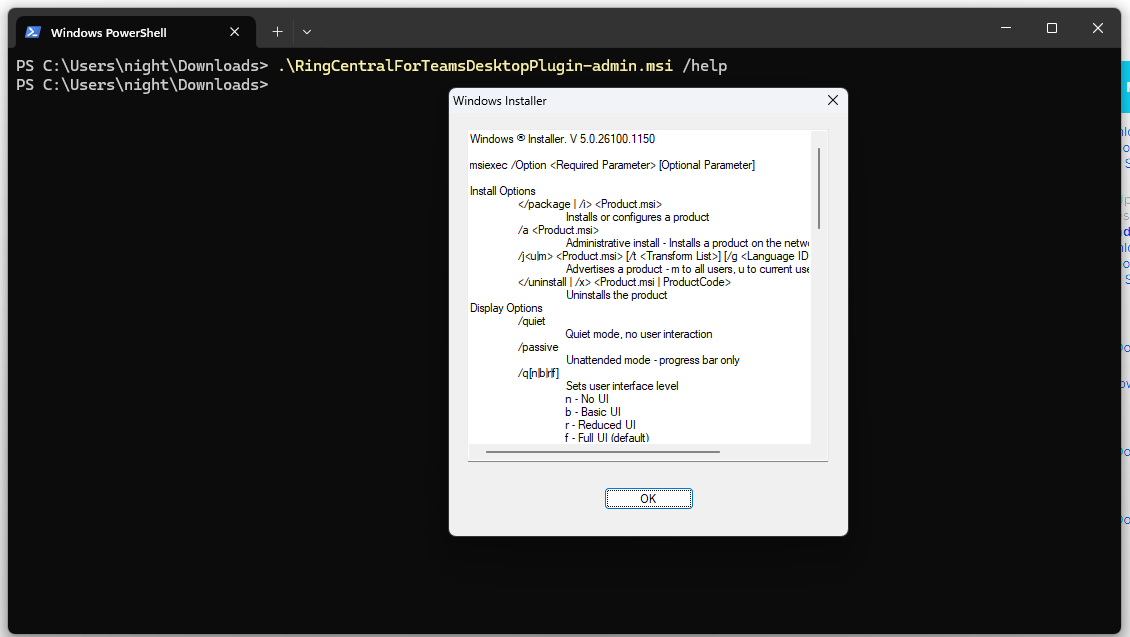Click 'Installs or configures a product' text
The width and height of the screenshot is (1130, 637).
pyautogui.click(x=637, y=217)
